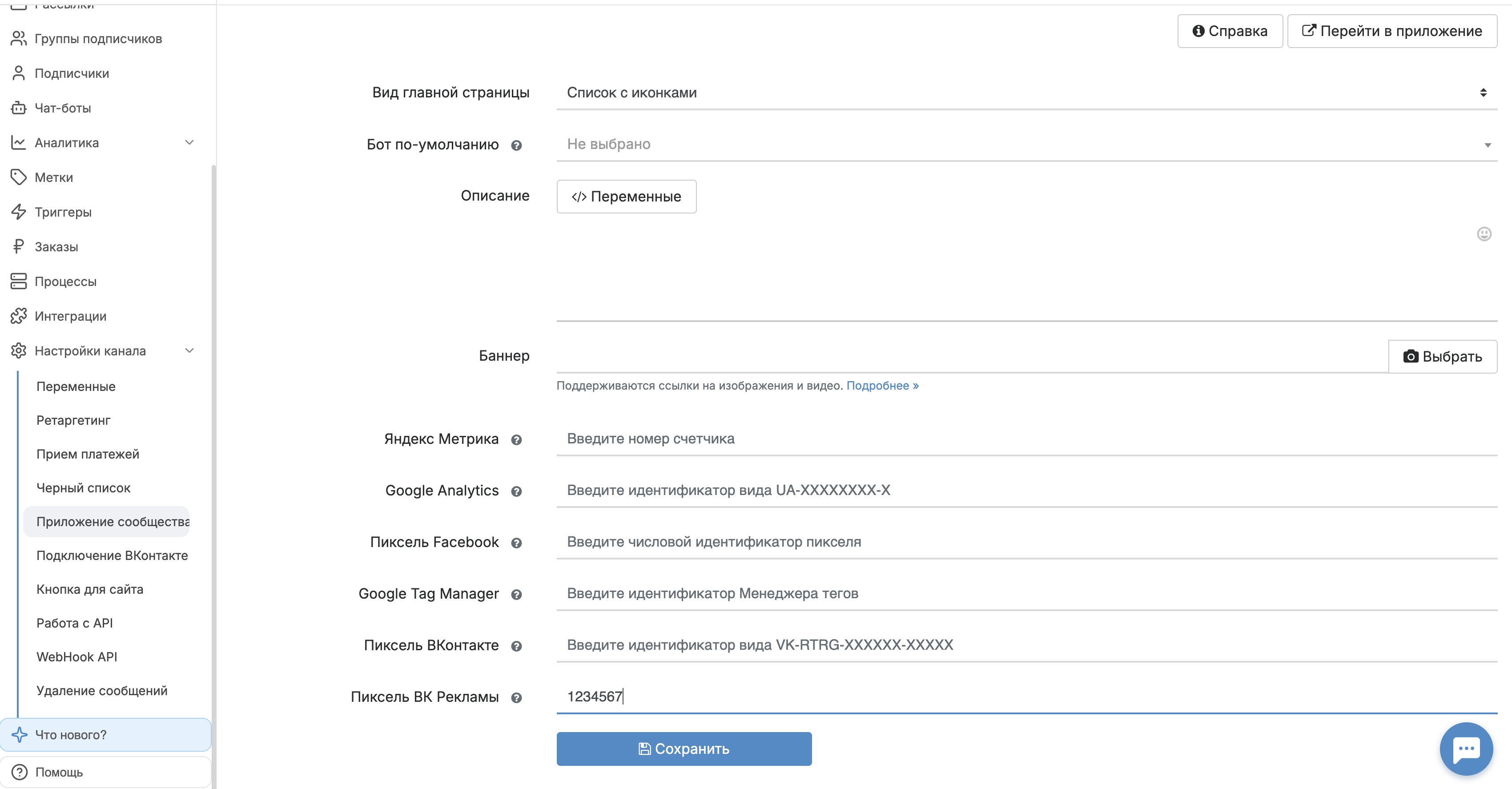The width and height of the screenshot is (1512, 789).
Task: Follow the Подробнее » link
Action: 882,386
